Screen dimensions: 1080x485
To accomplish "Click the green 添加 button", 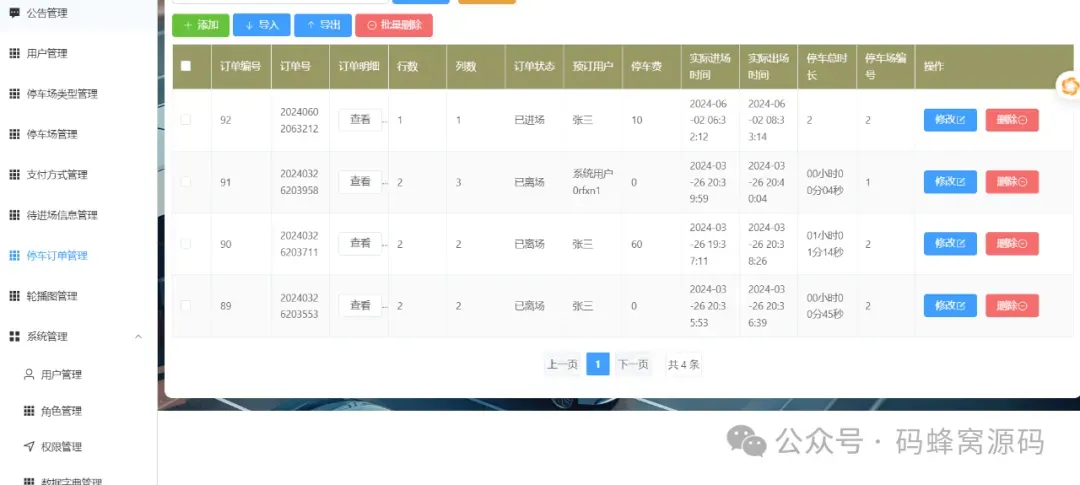I will 200,25.
